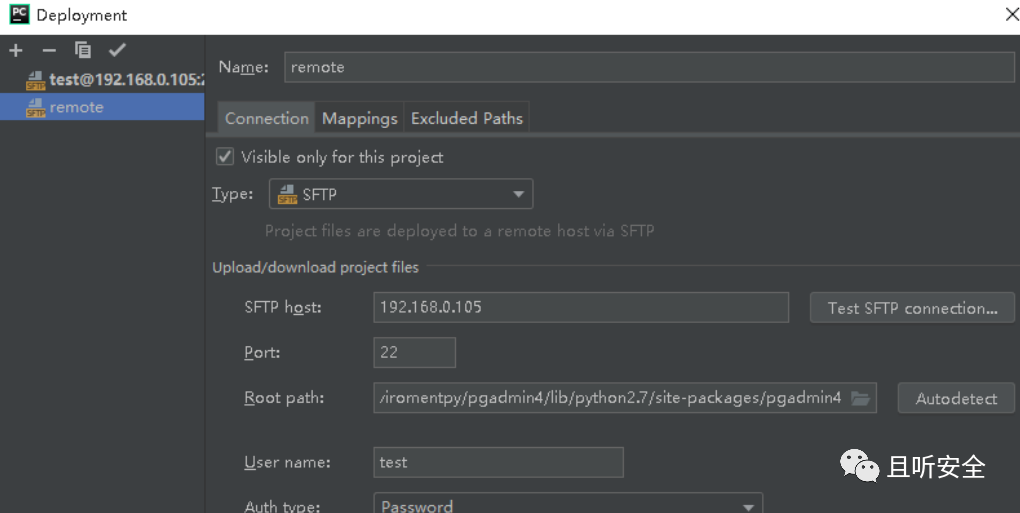Click Test SFTP connection button
The height and width of the screenshot is (513, 1020).
click(912, 308)
